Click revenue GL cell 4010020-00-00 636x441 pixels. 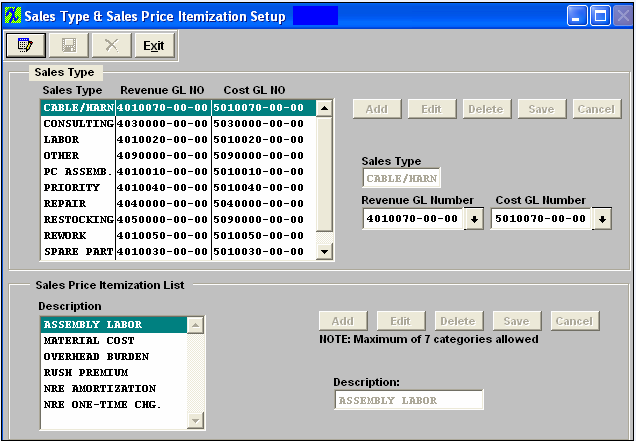tap(163, 140)
